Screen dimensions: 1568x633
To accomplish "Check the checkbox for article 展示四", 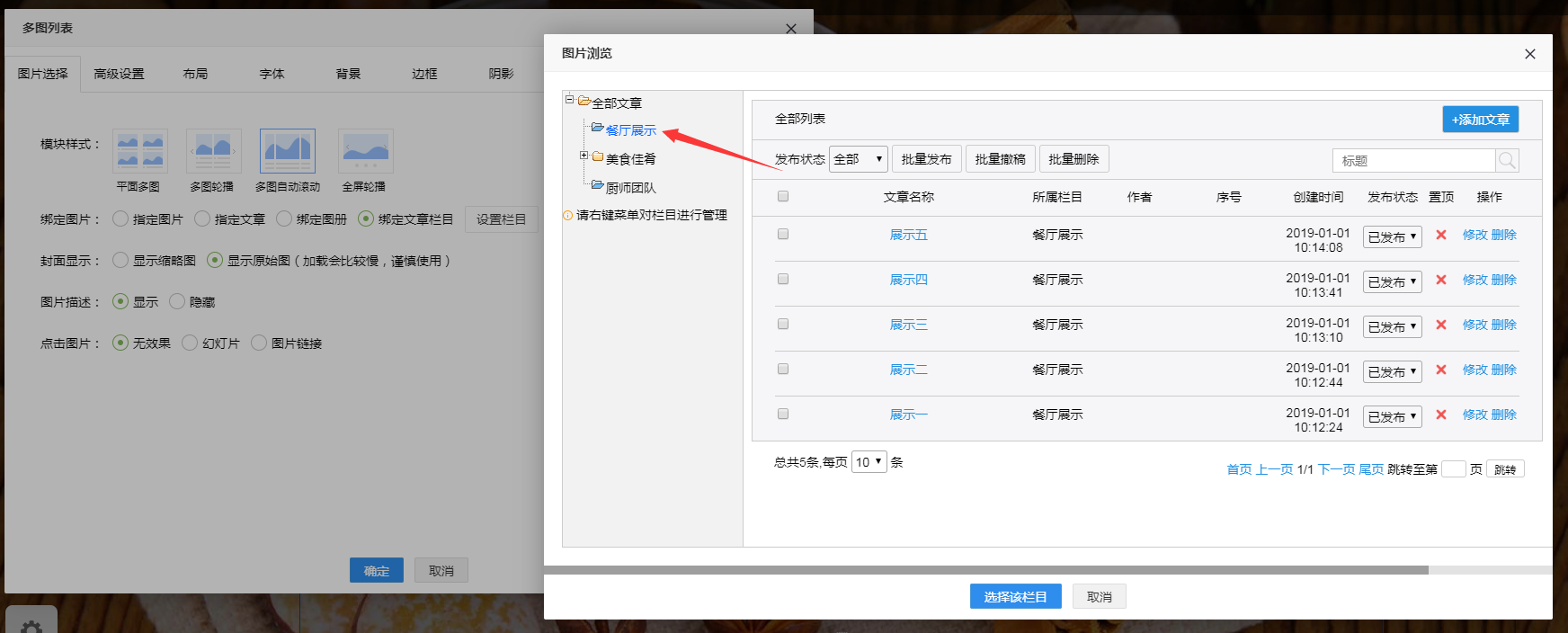I will (783, 279).
